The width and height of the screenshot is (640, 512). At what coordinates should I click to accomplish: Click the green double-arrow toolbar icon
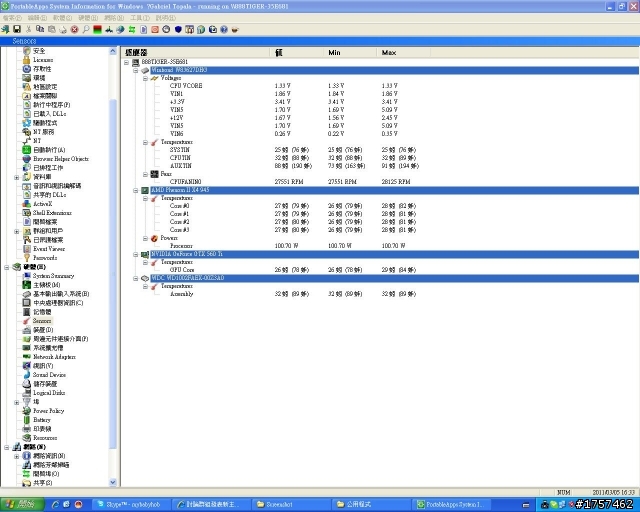pyautogui.click(x=132, y=29)
